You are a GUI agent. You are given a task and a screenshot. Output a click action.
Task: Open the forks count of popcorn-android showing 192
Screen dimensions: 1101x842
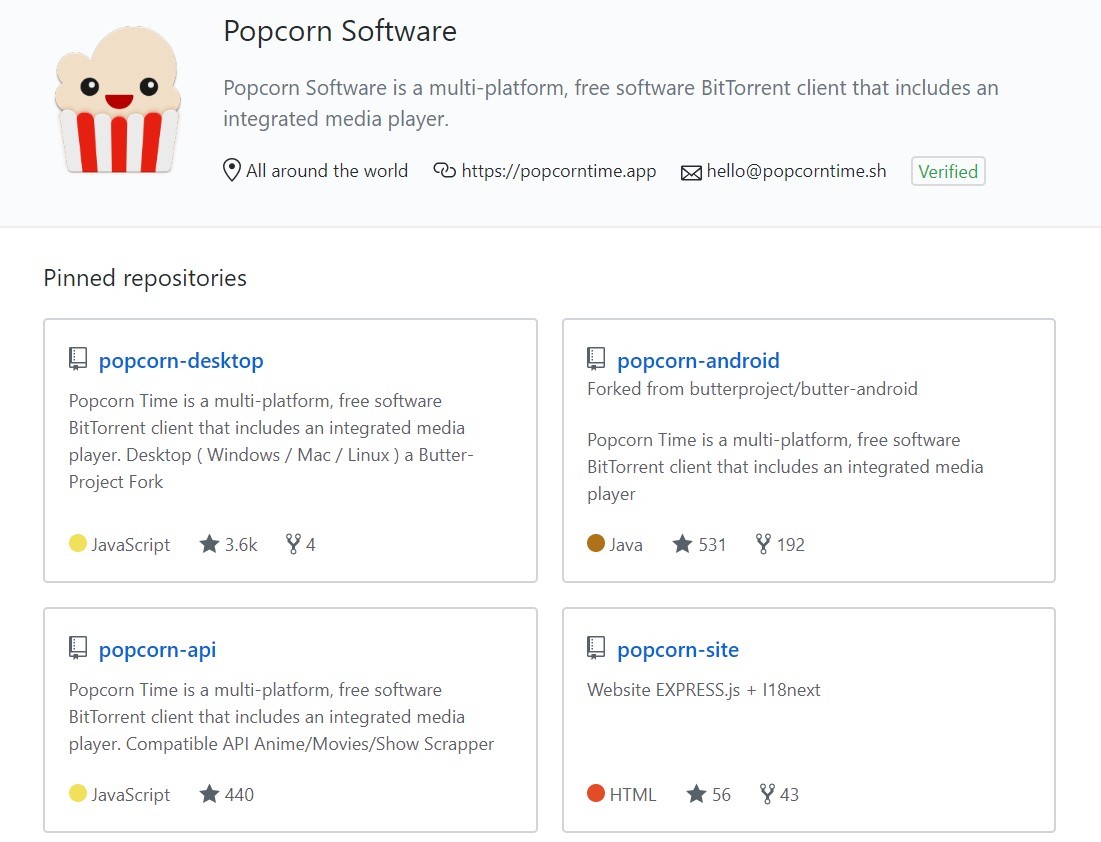[780, 544]
